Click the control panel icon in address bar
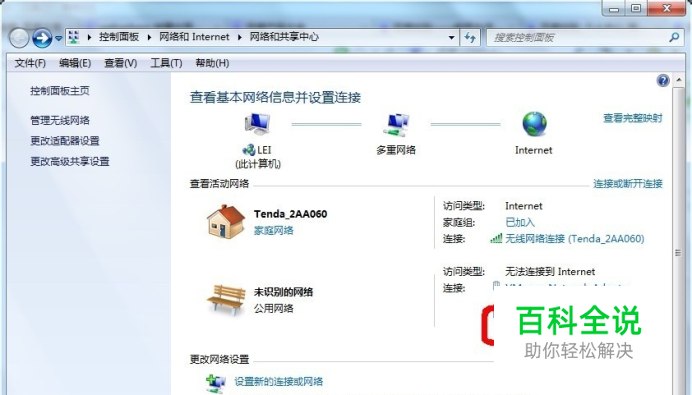The image size is (692, 395). tap(74, 37)
